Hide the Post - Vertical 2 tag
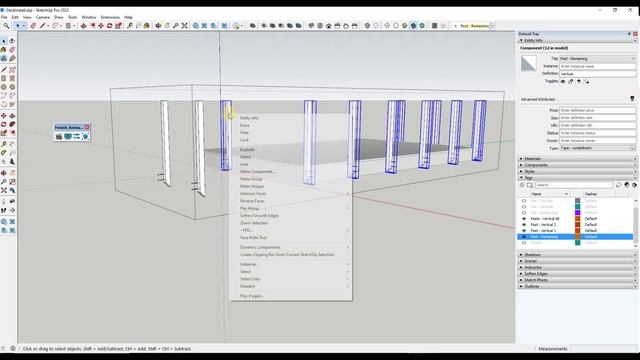The height and width of the screenshot is (360, 640). click(x=524, y=225)
